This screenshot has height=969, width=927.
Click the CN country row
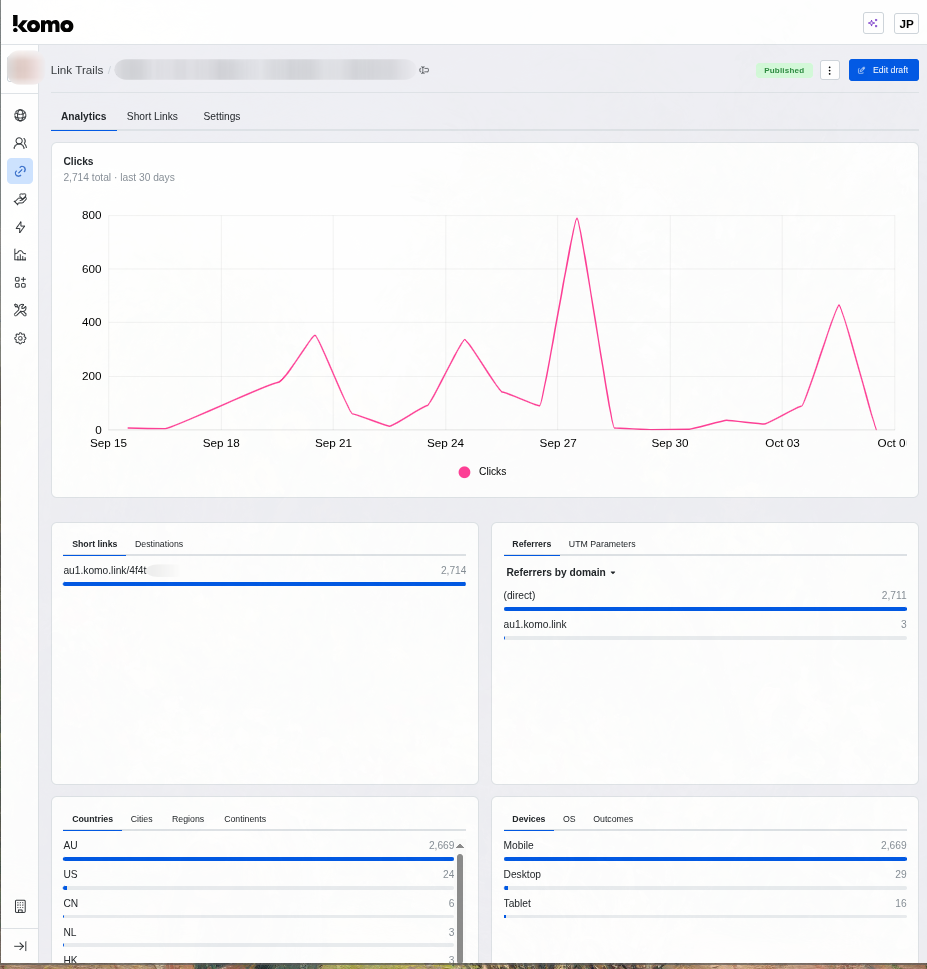(259, 908)
